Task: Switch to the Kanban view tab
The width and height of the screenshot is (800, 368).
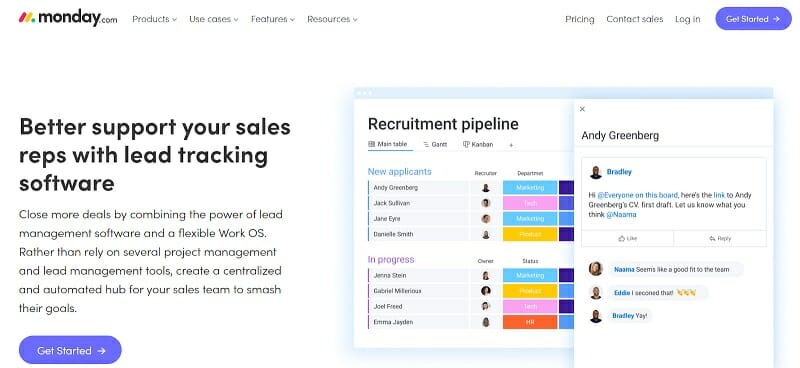Action: [x=478, y=144]
